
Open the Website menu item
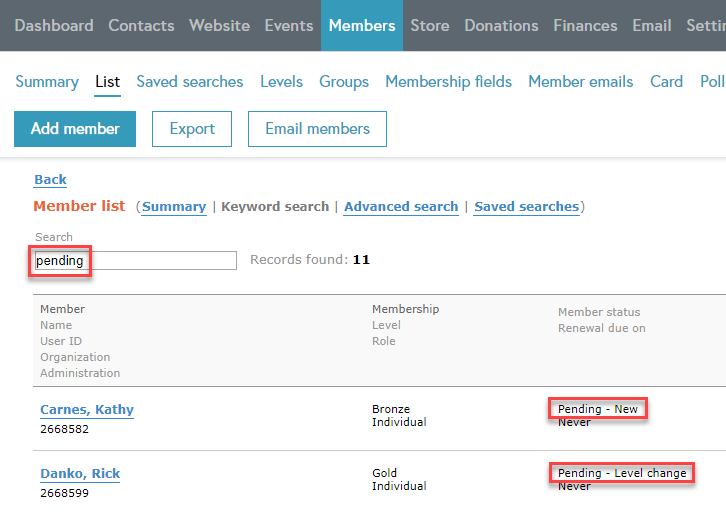(x=219, y=25)
